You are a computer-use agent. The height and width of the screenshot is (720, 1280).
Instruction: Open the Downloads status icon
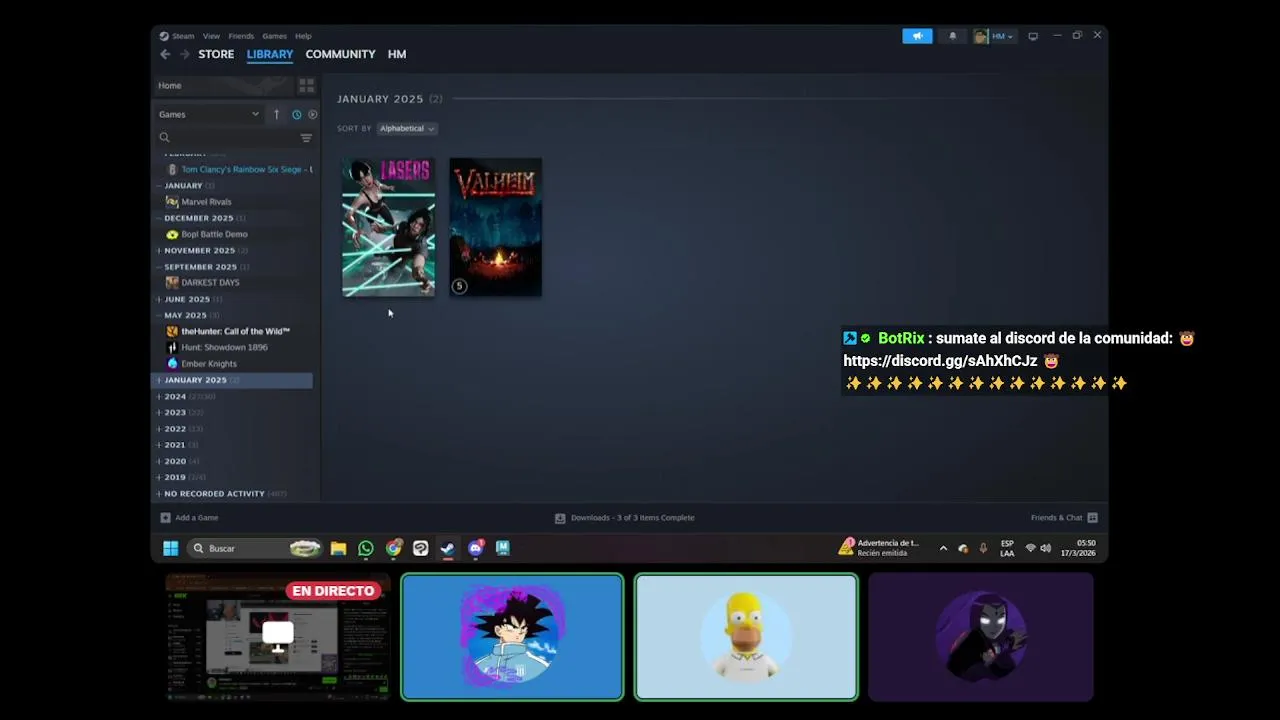pyautogui.click(x=560, y=518)
